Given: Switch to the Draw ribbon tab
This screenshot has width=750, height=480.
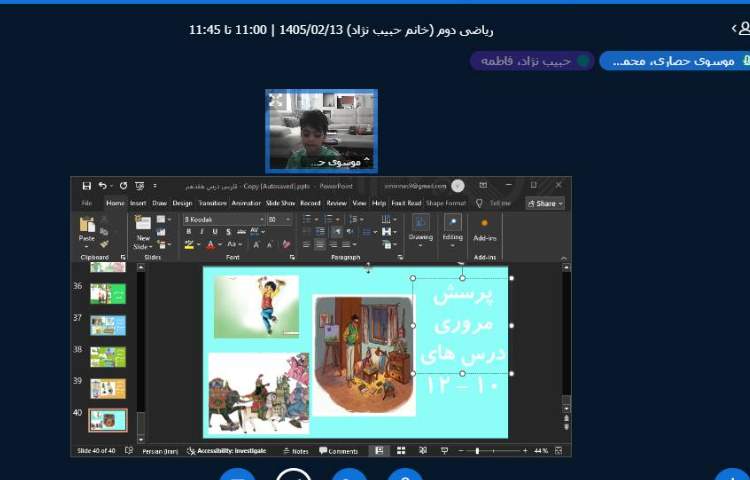Looking at the screenshot, I should 159,203.
